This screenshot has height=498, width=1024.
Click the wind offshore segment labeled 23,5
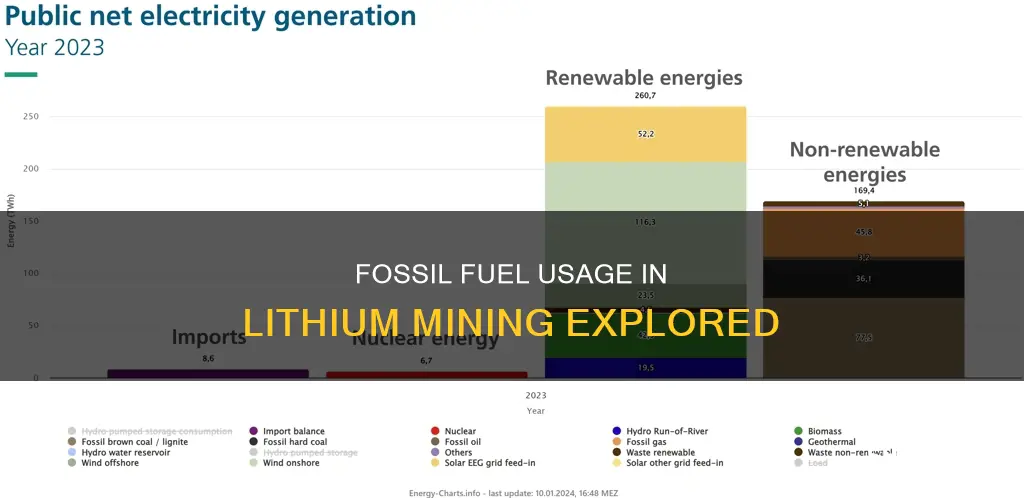[645, 295]
